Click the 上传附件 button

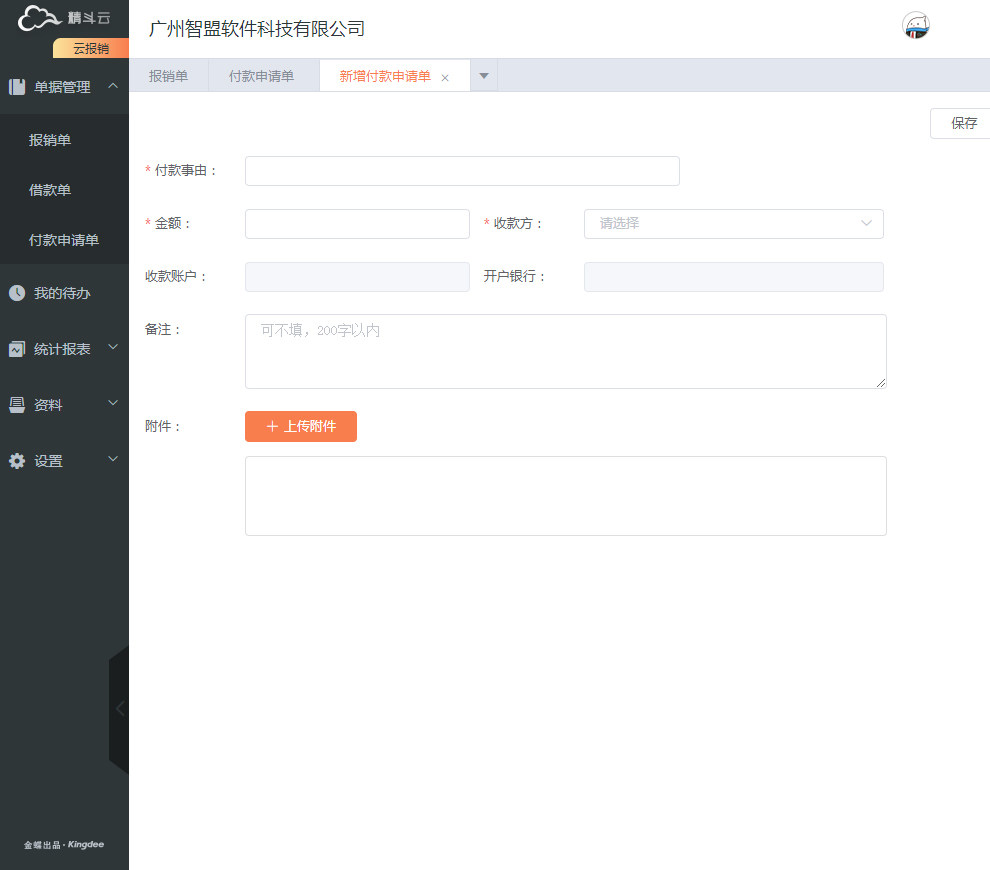(x=301, y=426)
